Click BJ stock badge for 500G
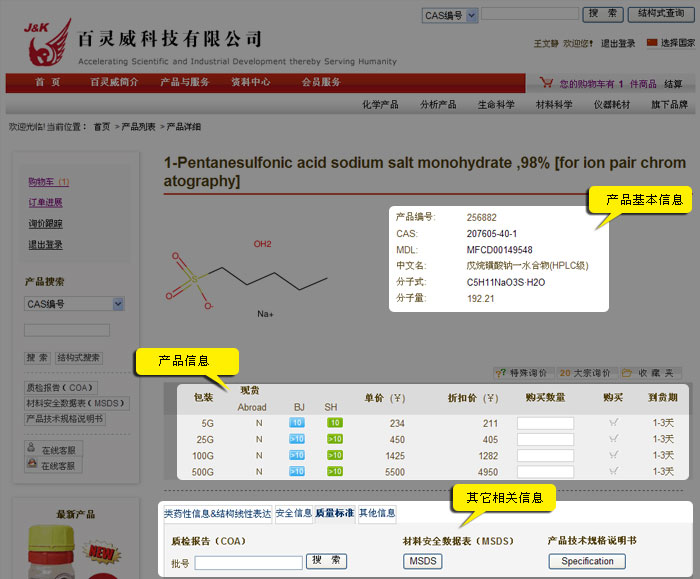This screenshot has height=579, width=700. [x=297, y=471]
